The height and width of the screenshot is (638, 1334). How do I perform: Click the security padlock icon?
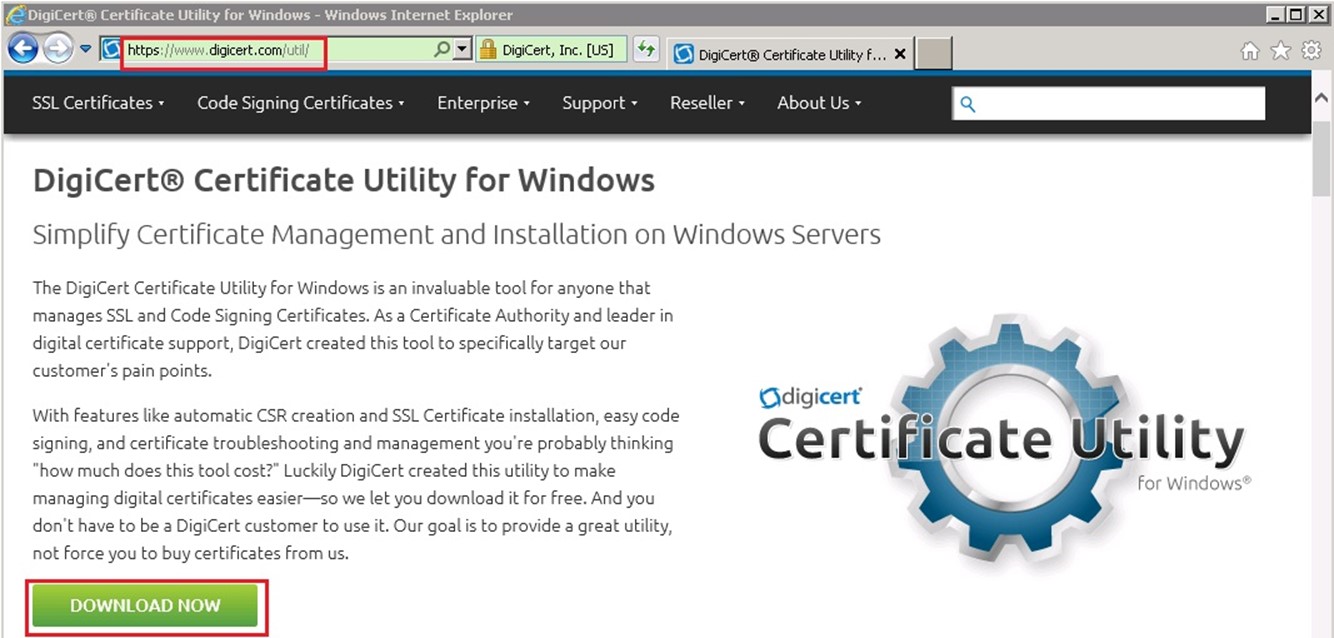(488, 49)
